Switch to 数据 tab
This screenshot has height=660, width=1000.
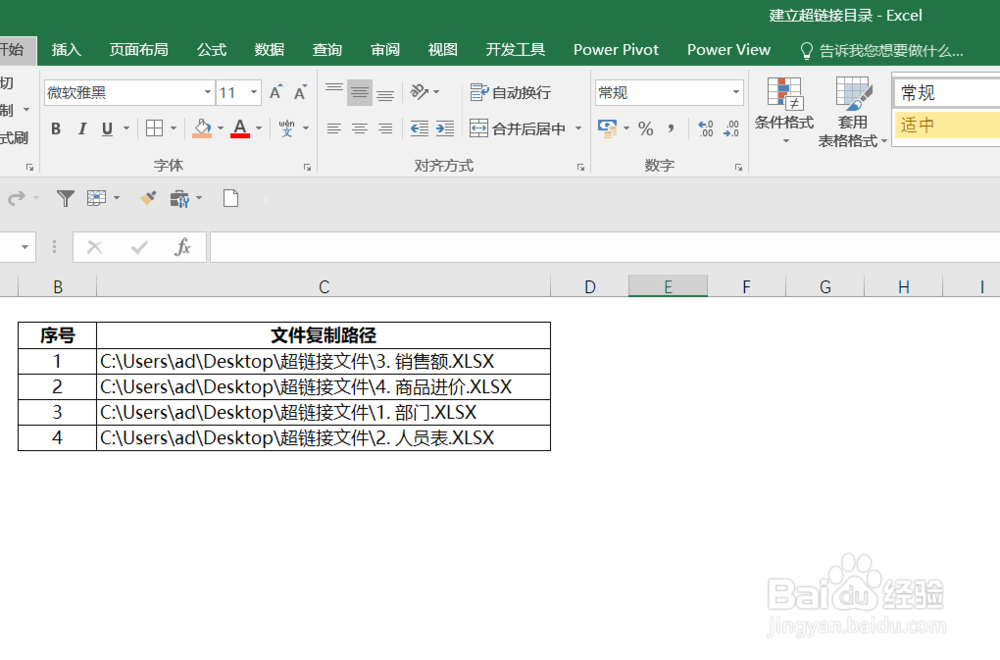(x=269, y=50)
